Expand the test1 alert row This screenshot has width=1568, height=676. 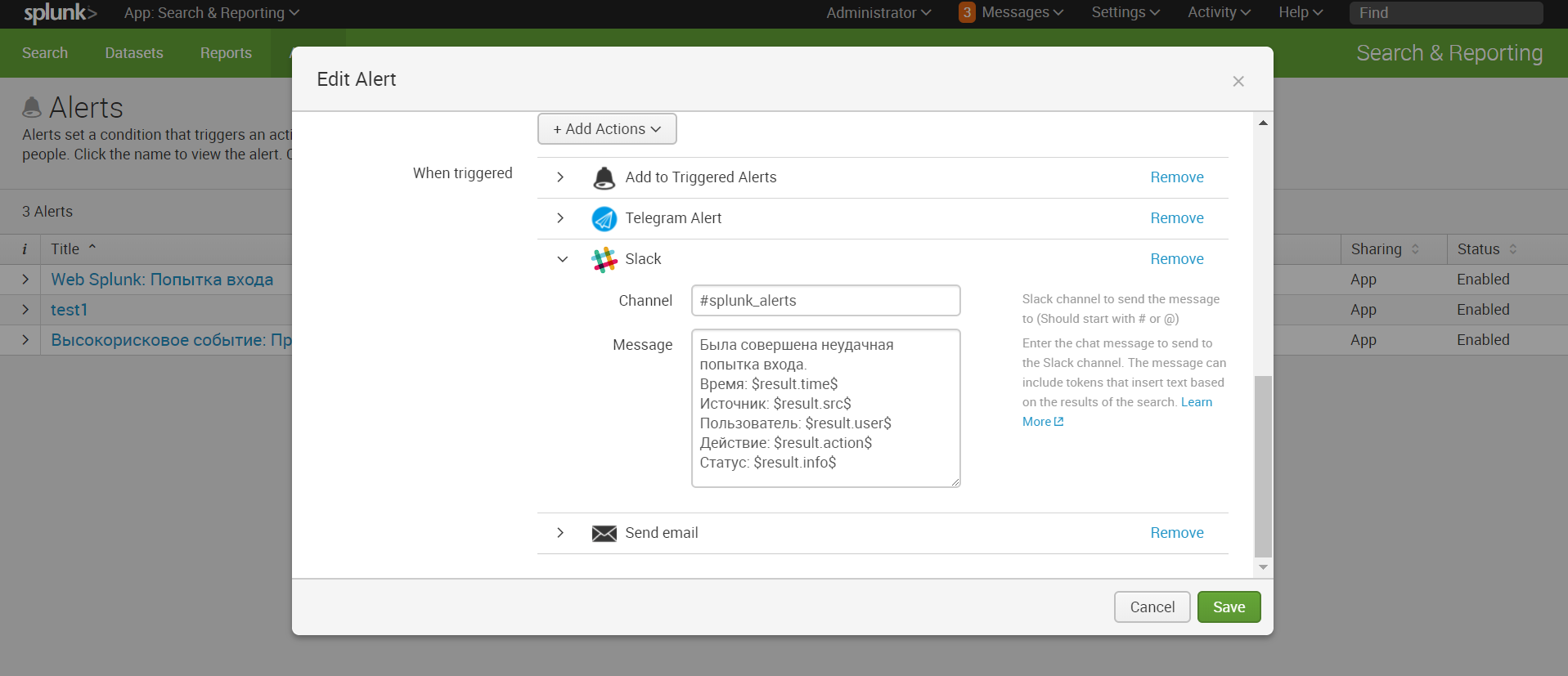coord(25,310)
